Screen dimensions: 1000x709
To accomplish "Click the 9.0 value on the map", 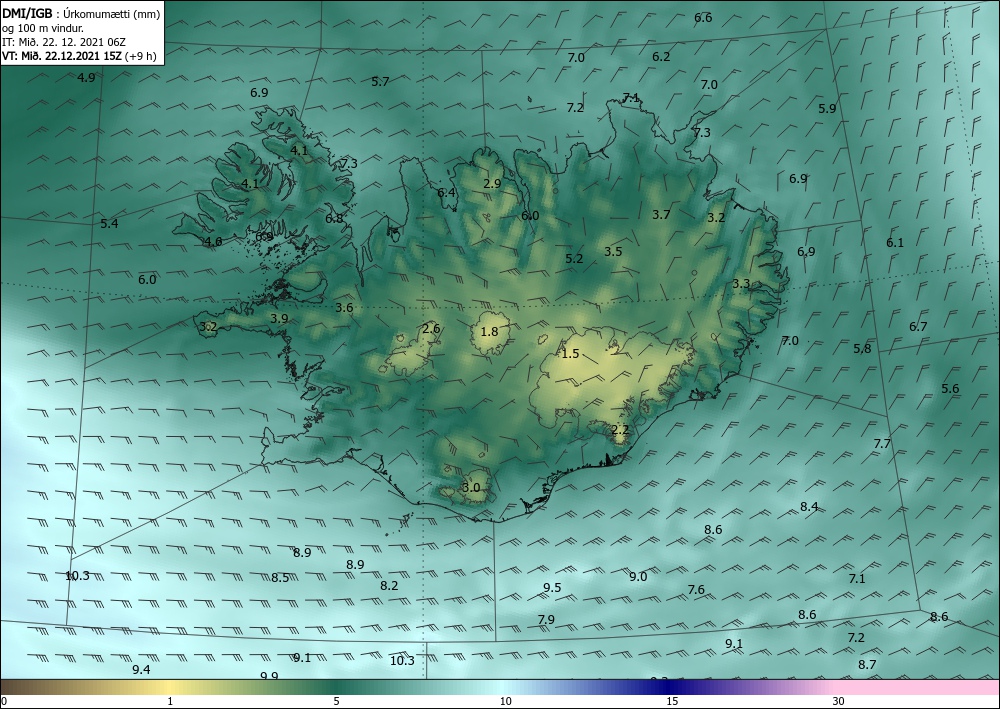I will pos(638,577).
